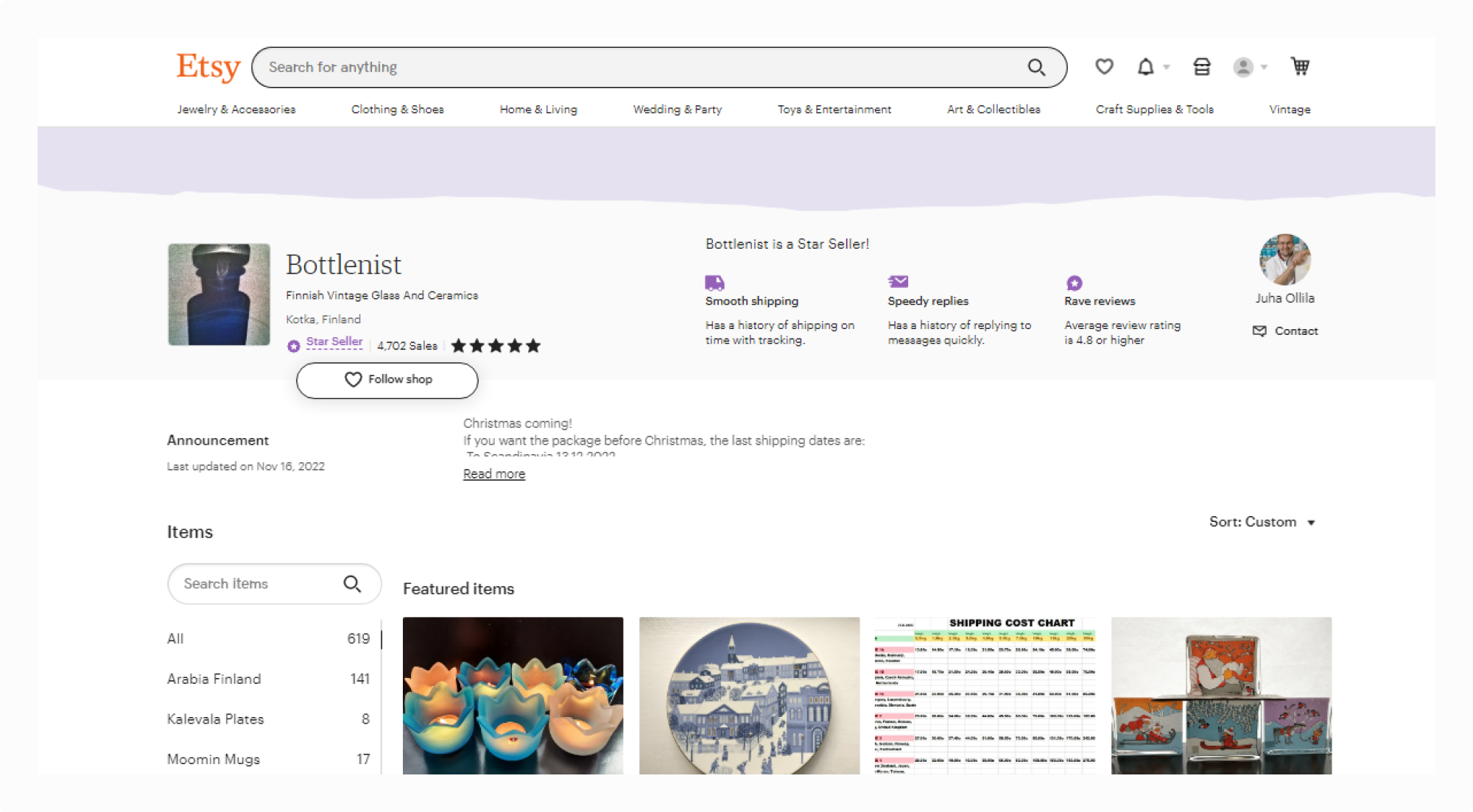1473x812 pixels.
Task: Click the Star Seller badge icon
Action: [293, 346]
